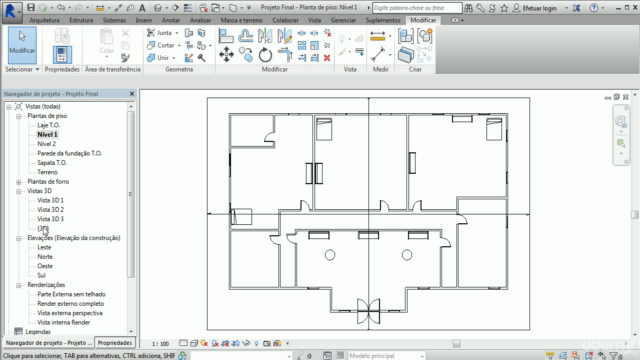Click the 1 : 100 view scale button
The width and height of the screenshot is (640, 360).
click(x=160, y=344)
